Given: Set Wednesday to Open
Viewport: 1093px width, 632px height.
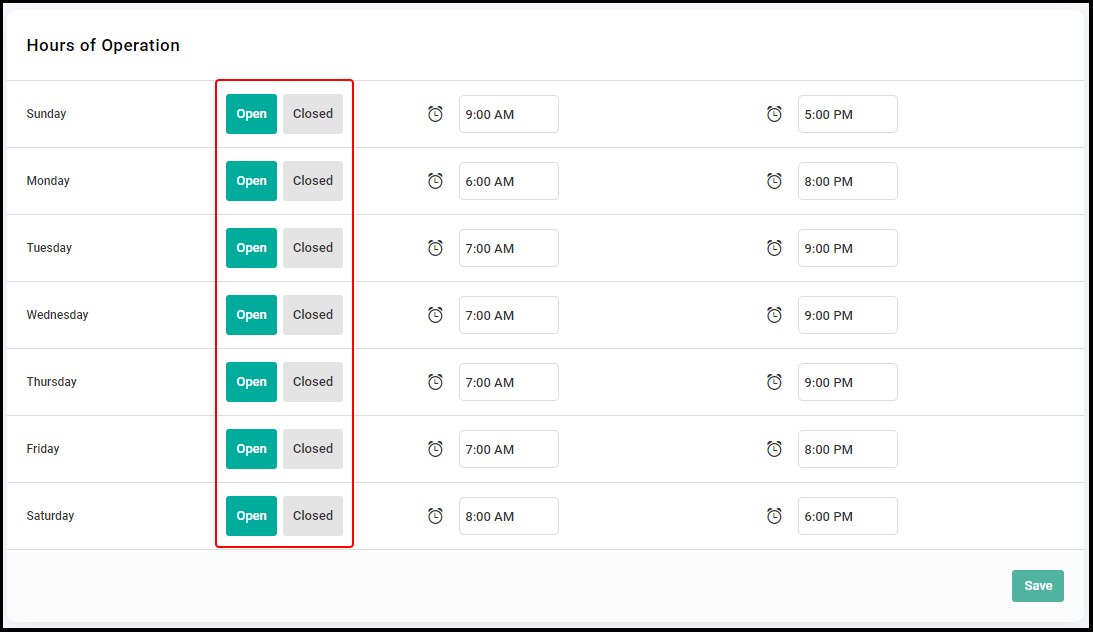Looking at the screenshot, I should pos(251,314).
